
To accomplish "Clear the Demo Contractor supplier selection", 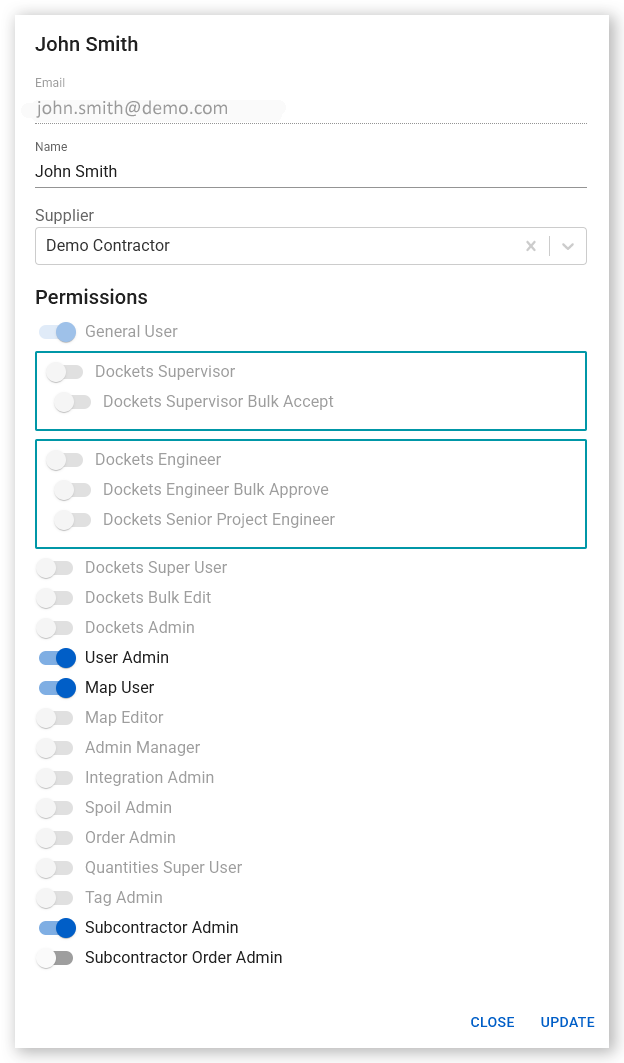I will coord(530,246).
